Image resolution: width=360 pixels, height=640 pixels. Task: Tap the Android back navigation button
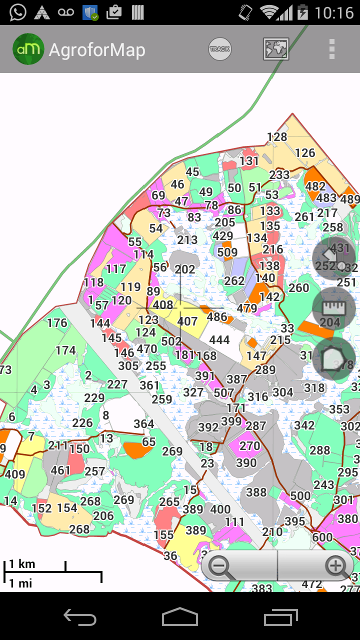(x=80, y=616)
